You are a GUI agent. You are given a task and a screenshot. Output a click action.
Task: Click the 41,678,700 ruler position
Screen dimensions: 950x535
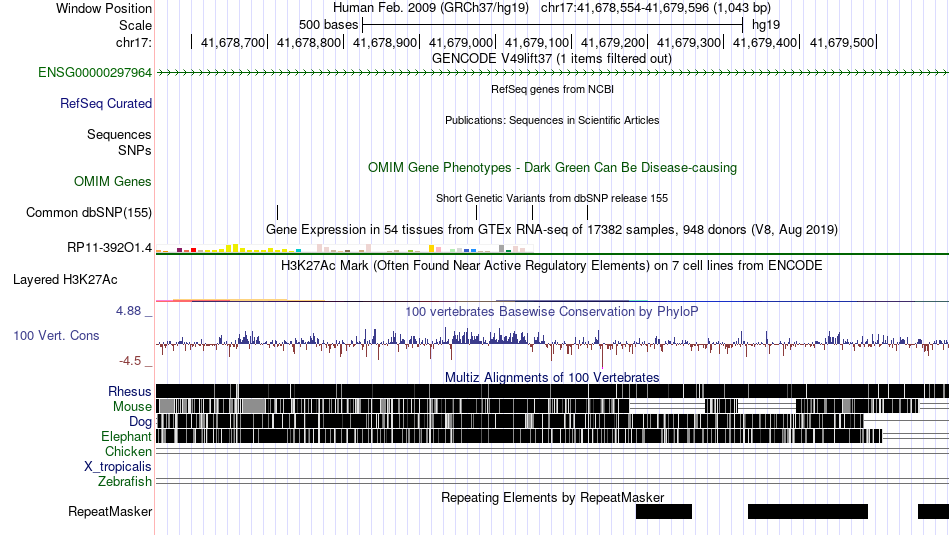pyautogui.click(x=233, y=42)
